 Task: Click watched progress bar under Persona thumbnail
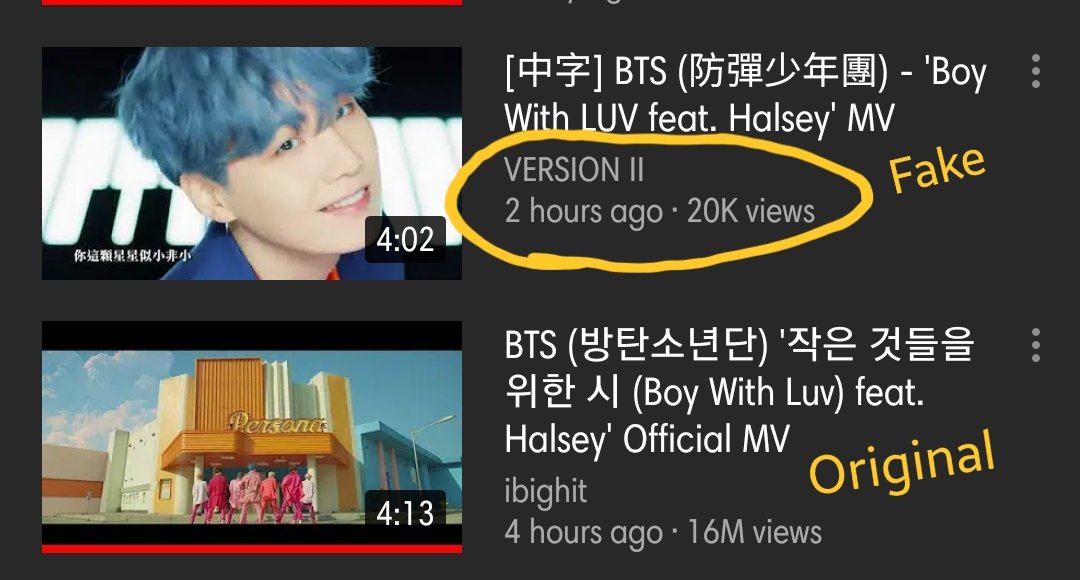click(x=252, y=548)
